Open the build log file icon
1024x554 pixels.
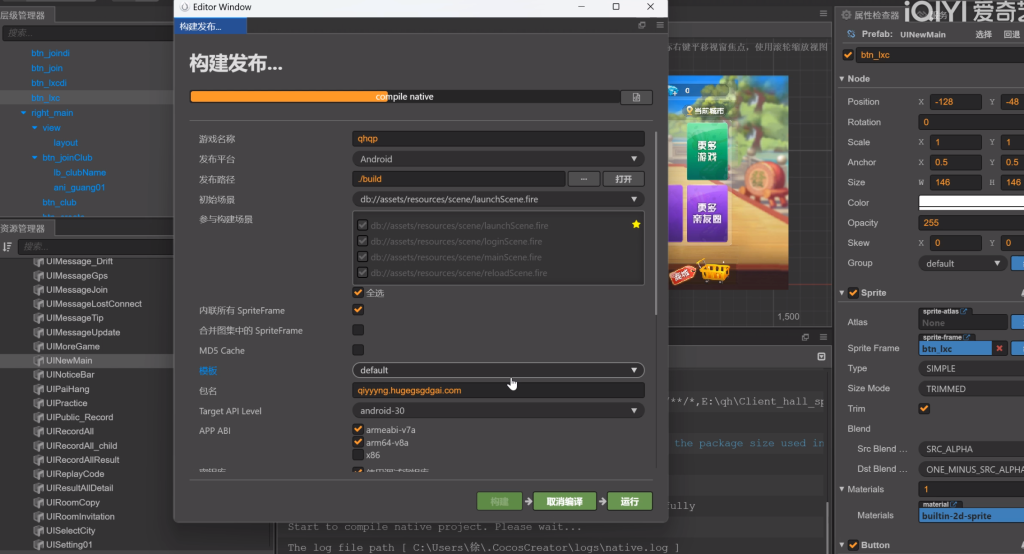tap(636, 97)
